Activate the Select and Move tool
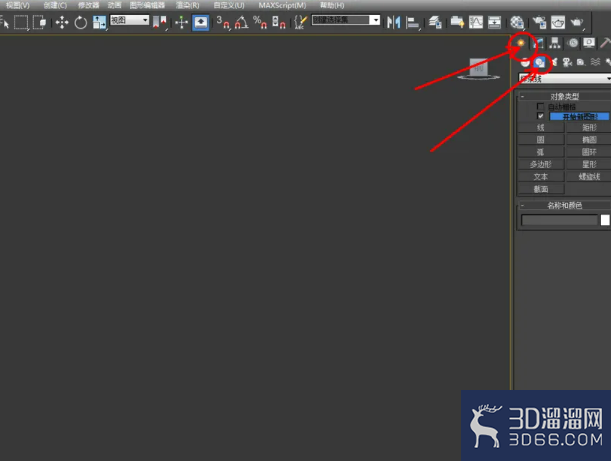This screenshot has height=461, width=611. point(62,22)
